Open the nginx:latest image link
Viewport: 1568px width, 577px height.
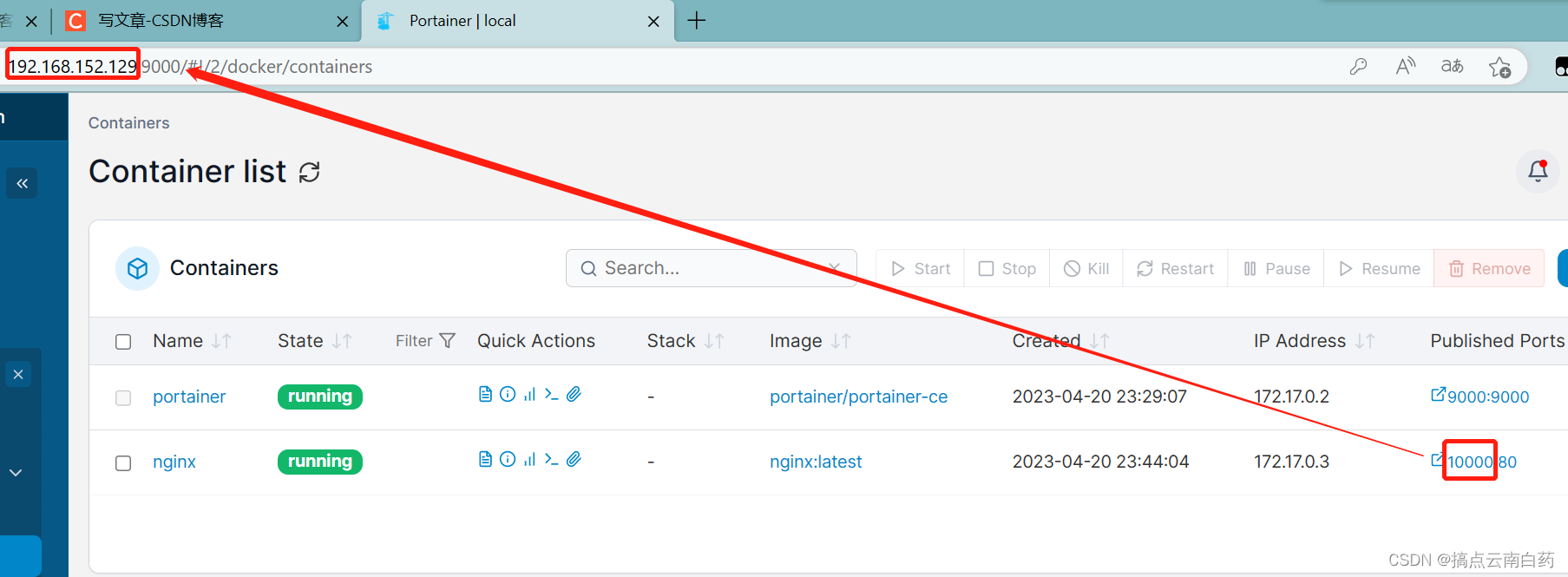coord(816,462)
